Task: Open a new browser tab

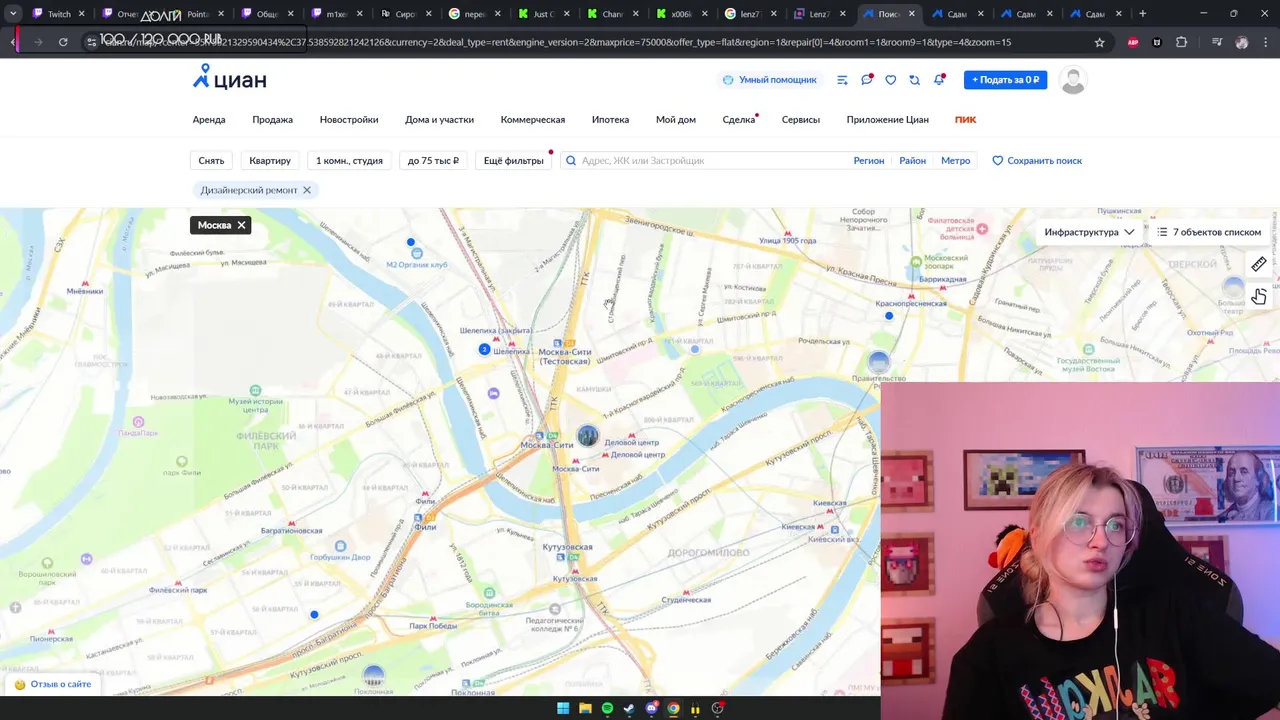Action: (x=1143, y=14)
